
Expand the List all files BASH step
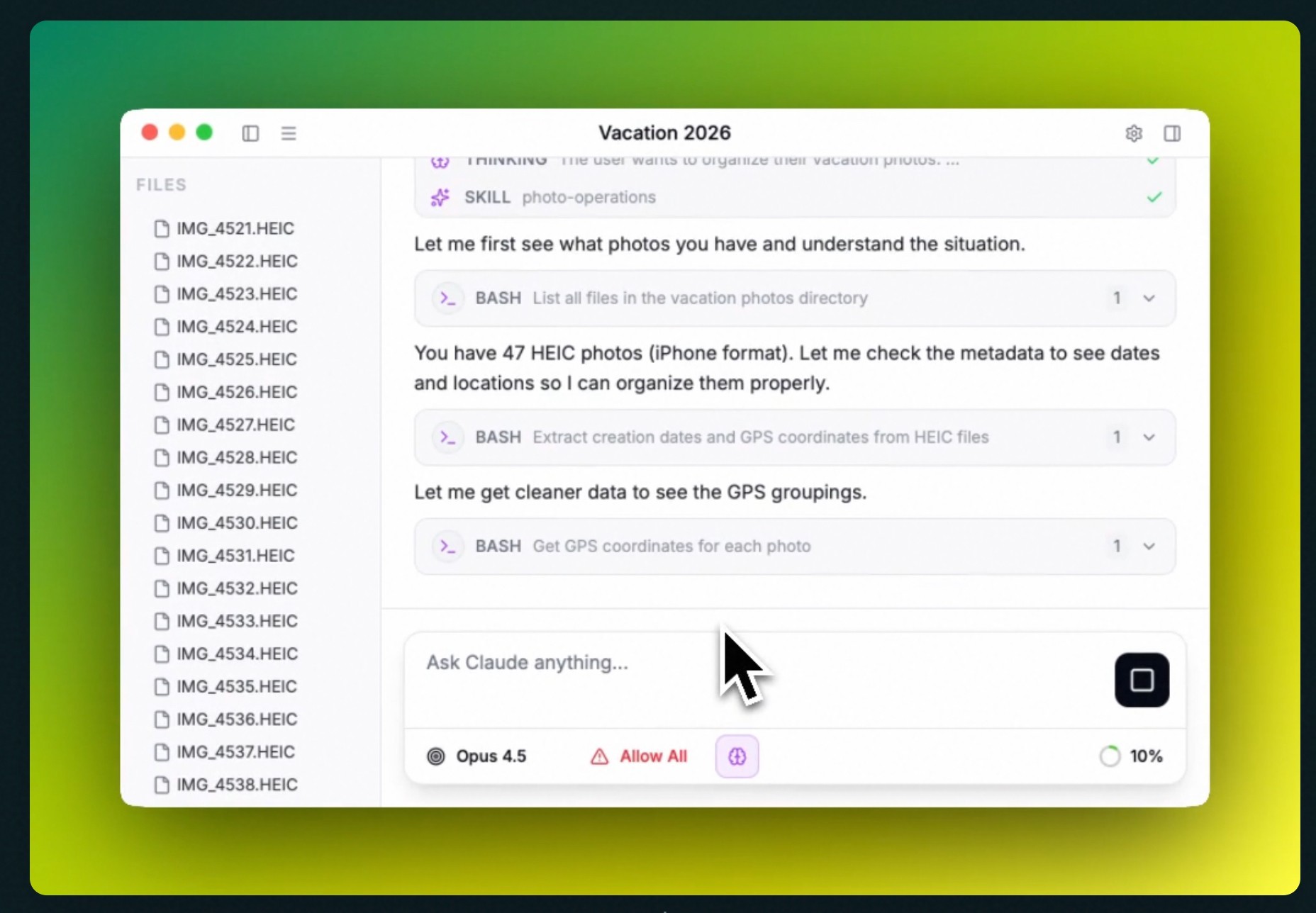pos(1149,298)
